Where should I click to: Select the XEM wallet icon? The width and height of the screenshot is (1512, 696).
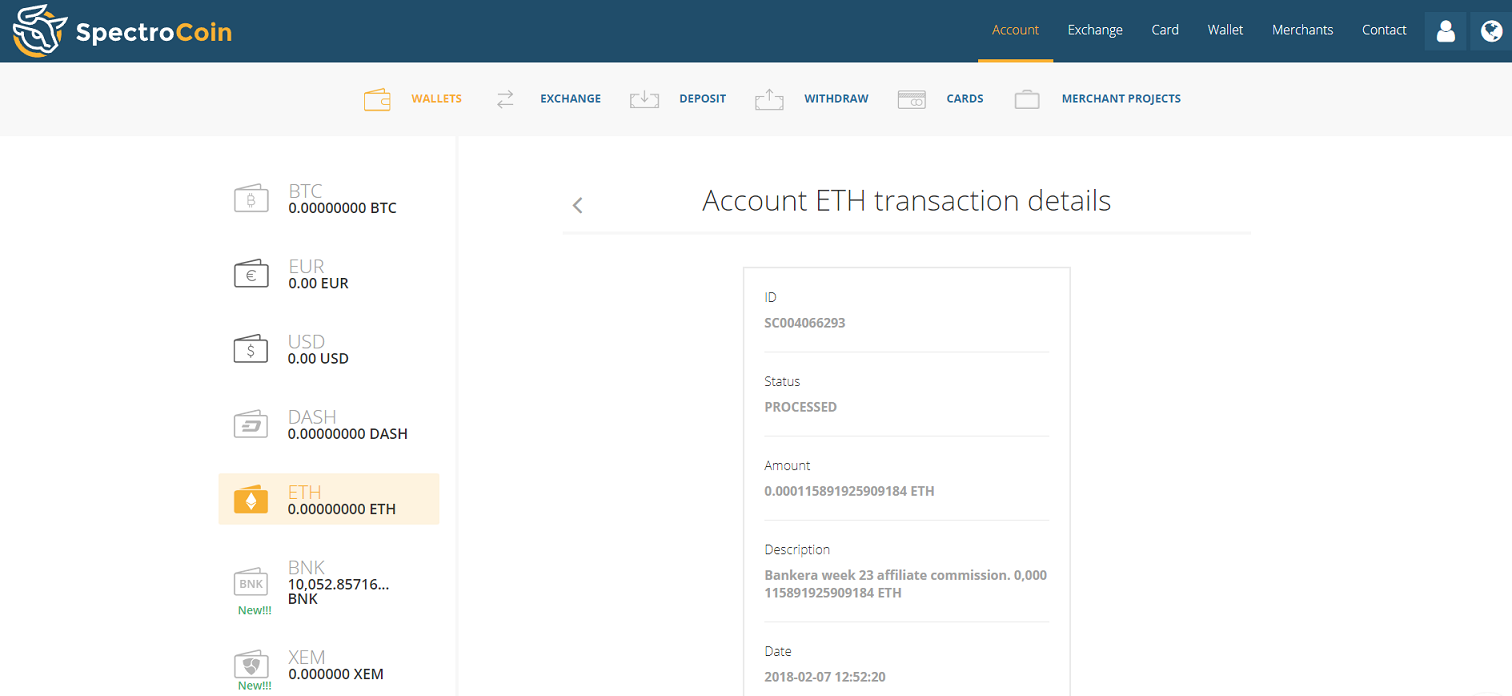click(x=251, y=664)
